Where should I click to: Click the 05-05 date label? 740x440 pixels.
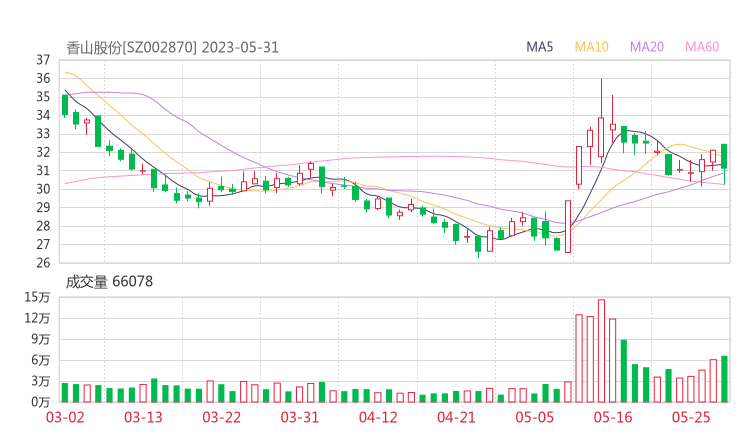[534, 417]
